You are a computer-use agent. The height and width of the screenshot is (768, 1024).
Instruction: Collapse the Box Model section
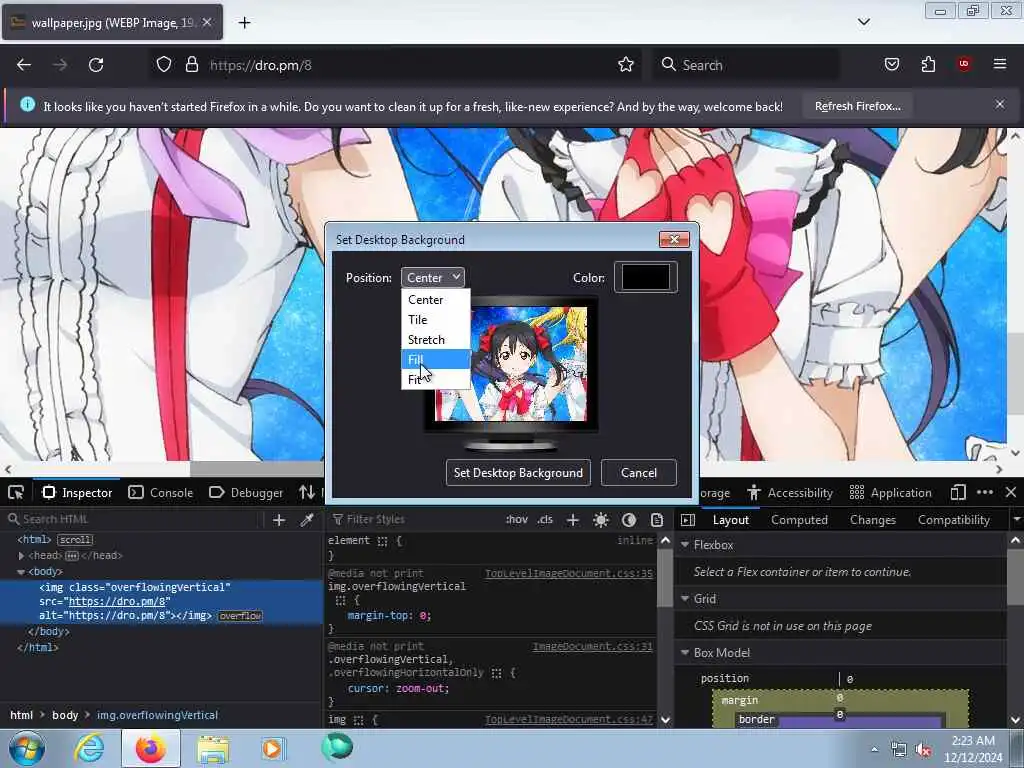[x=685, y=652]
